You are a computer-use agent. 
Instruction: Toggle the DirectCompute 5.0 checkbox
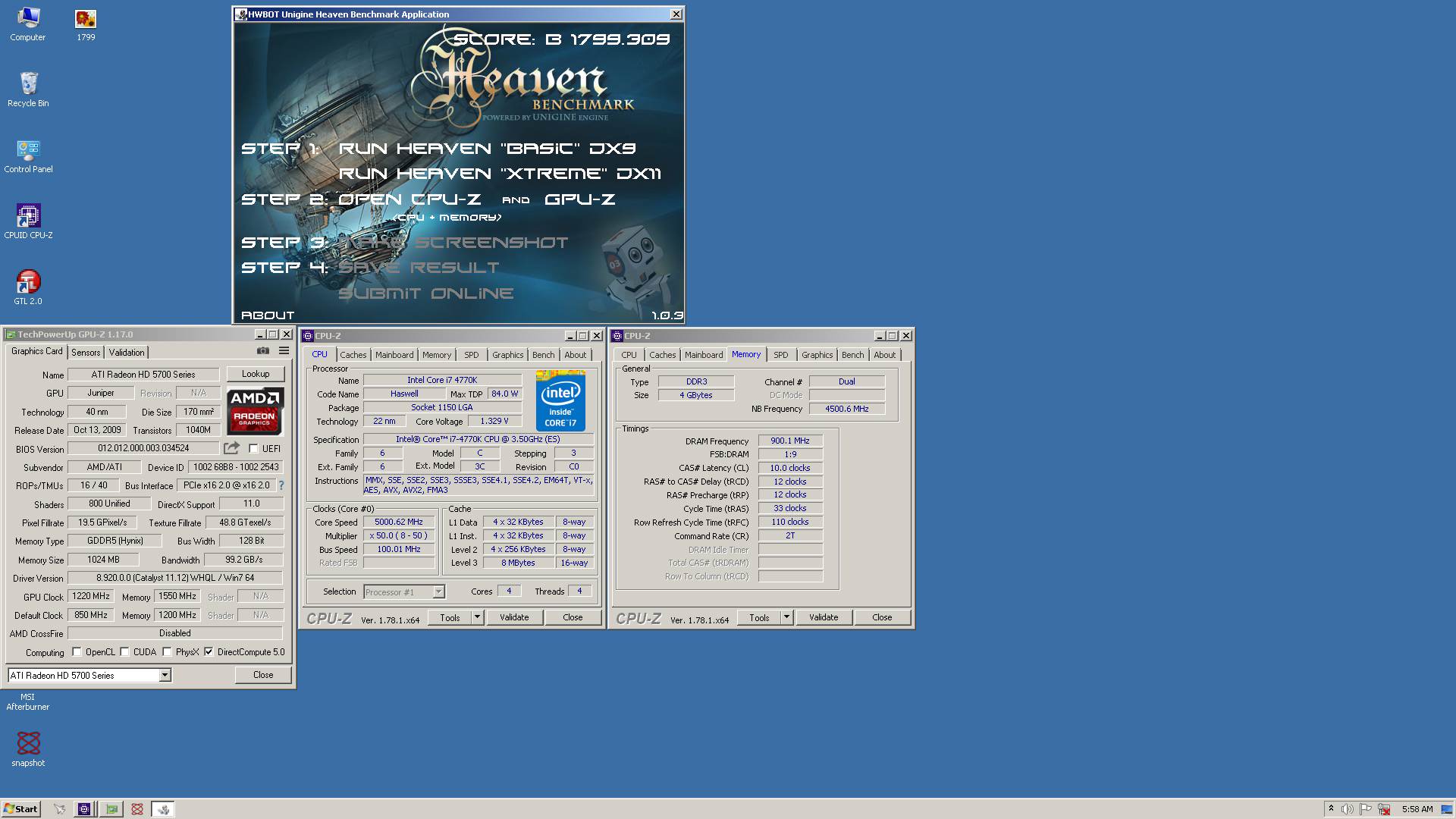tap(209, 651)
